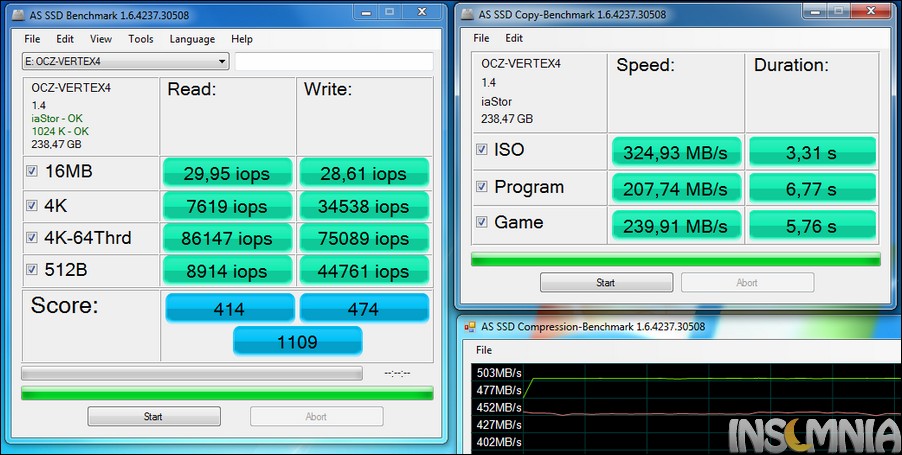Click Program speed 207,74 MB/s

tap(676, 189)
